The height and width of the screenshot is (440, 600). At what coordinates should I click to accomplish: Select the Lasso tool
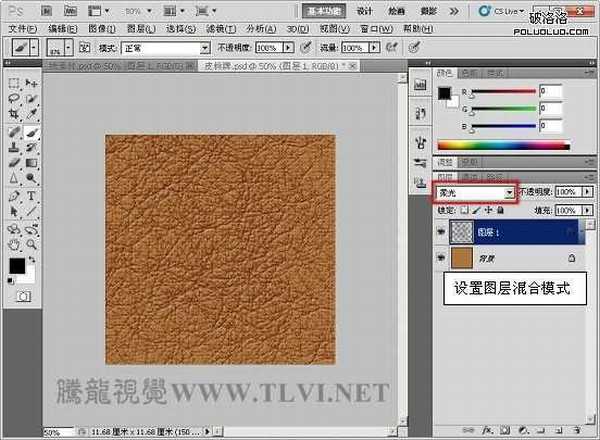(x=14, y=98)
